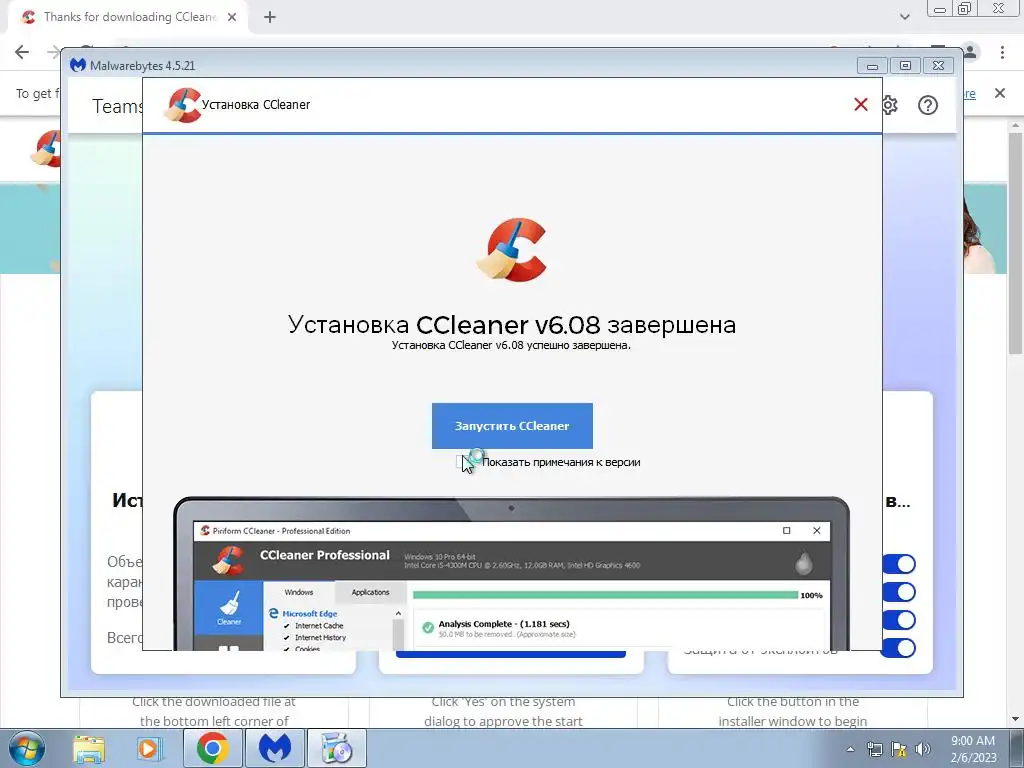Switch to Chrome in taskbar
The width and height of the screenshot is (1024, 768).
tap(212, 748)
